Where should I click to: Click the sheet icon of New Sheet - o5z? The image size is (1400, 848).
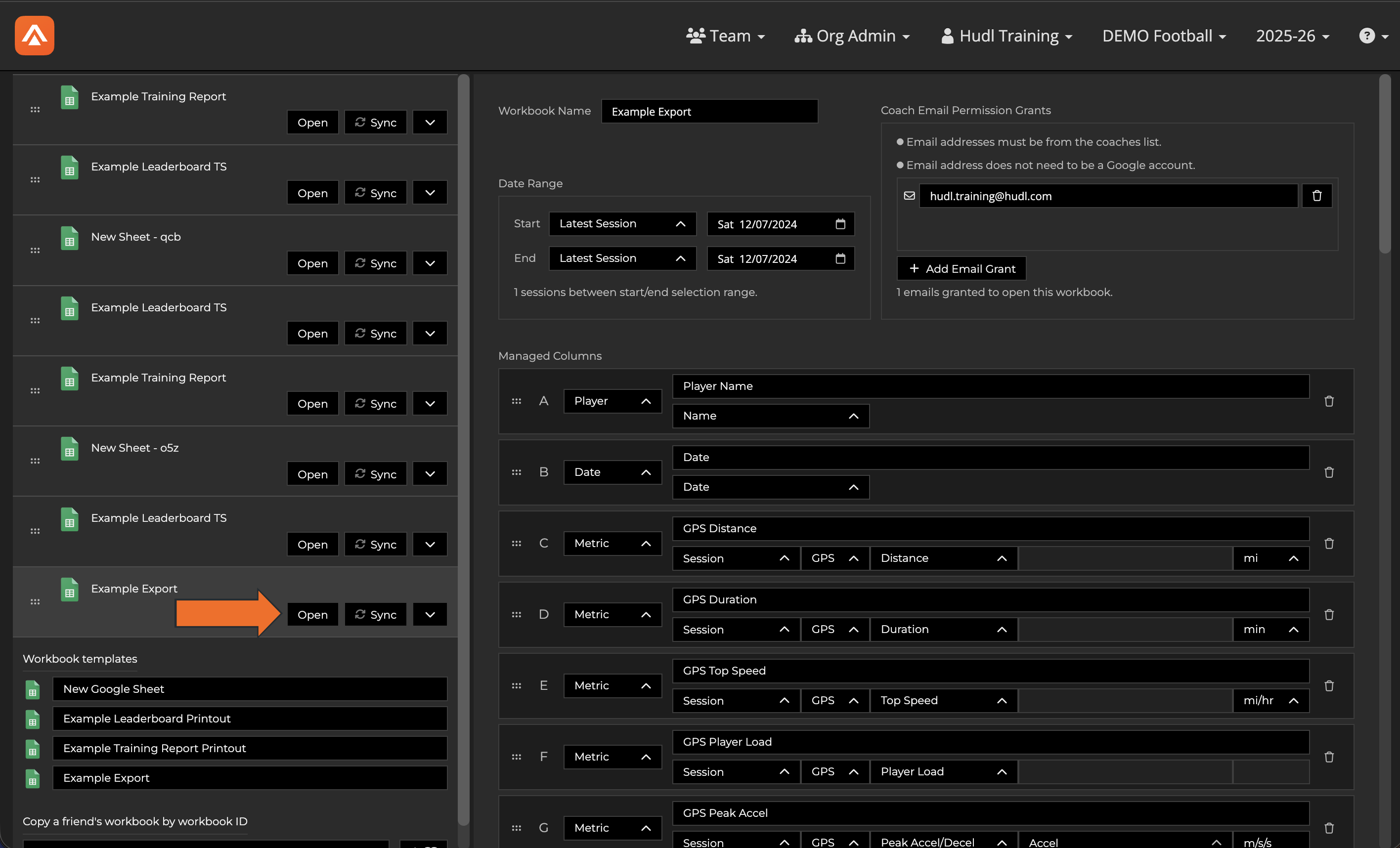click(69, 449)
